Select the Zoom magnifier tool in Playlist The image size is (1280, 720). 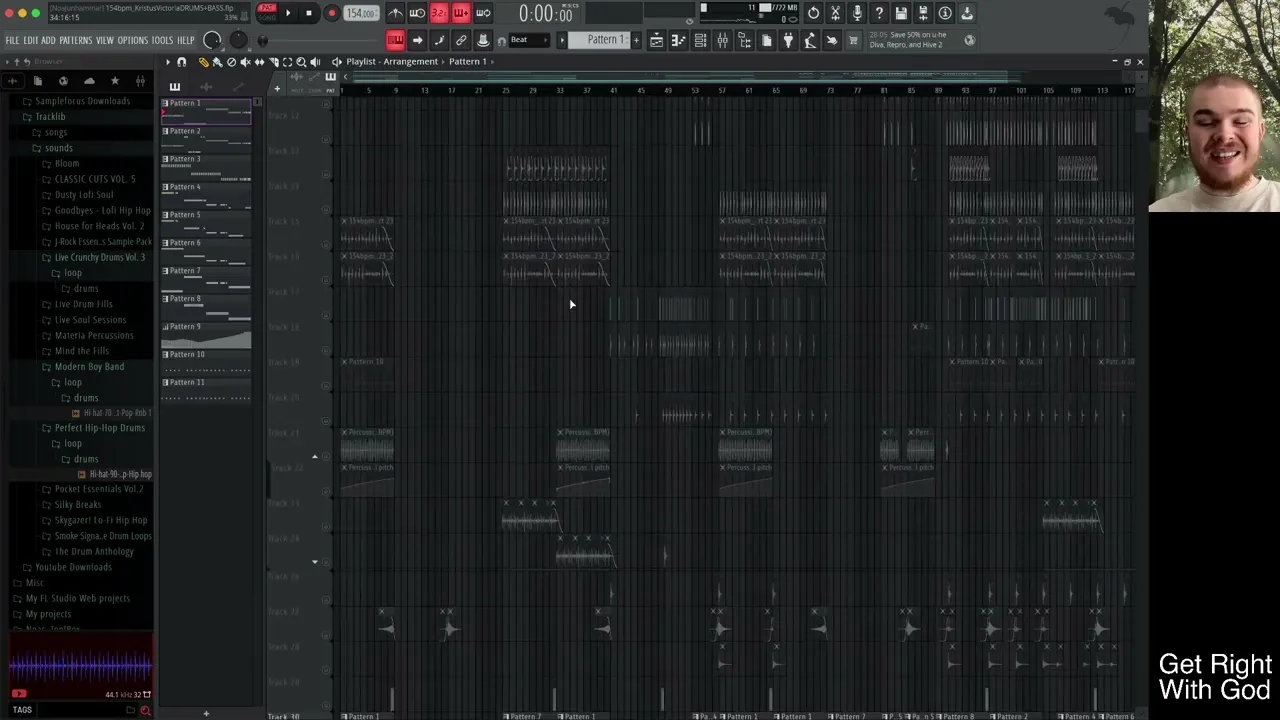pos(301,62)
